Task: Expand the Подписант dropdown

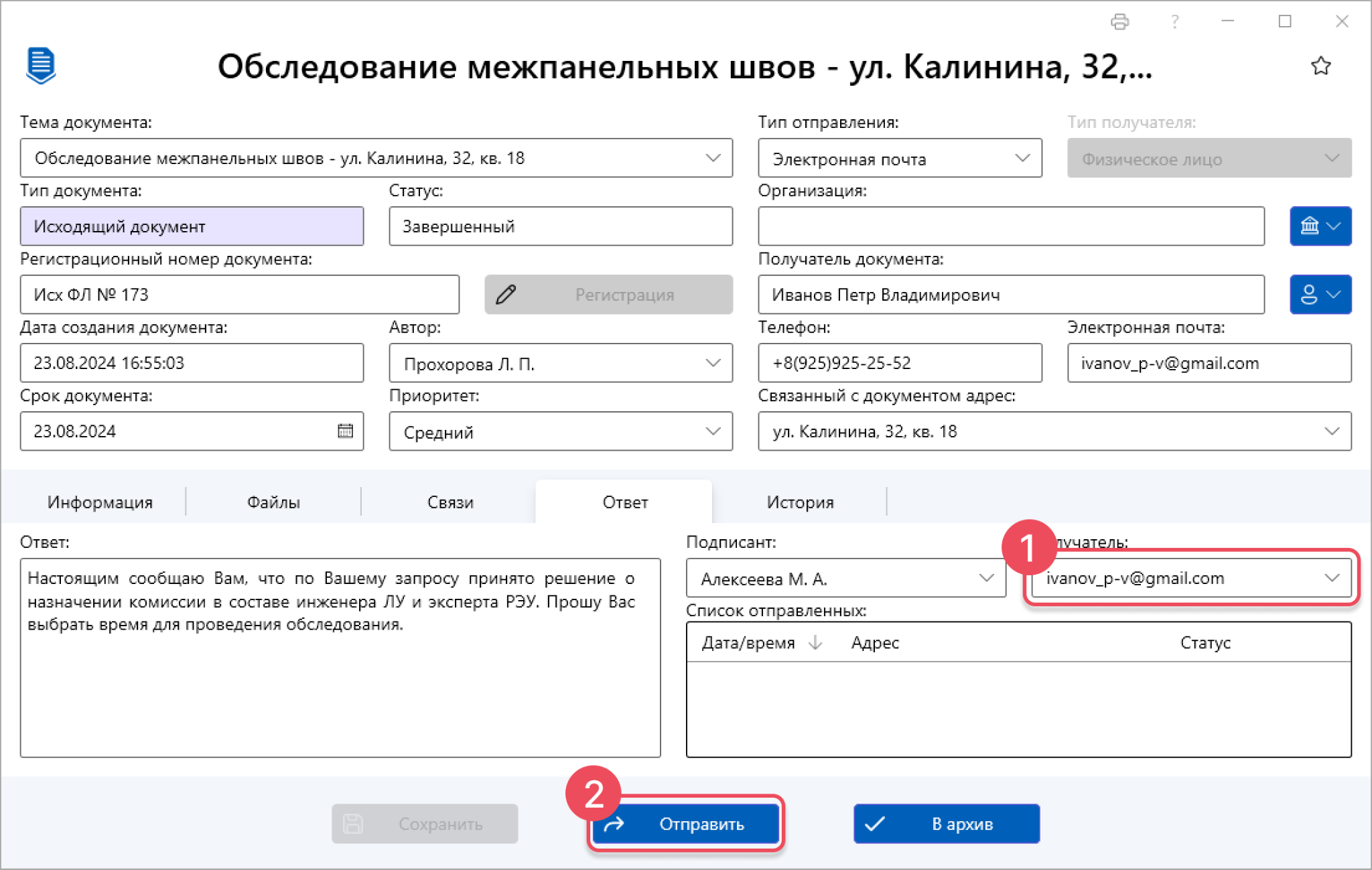Action: click(x=986, y=577)
